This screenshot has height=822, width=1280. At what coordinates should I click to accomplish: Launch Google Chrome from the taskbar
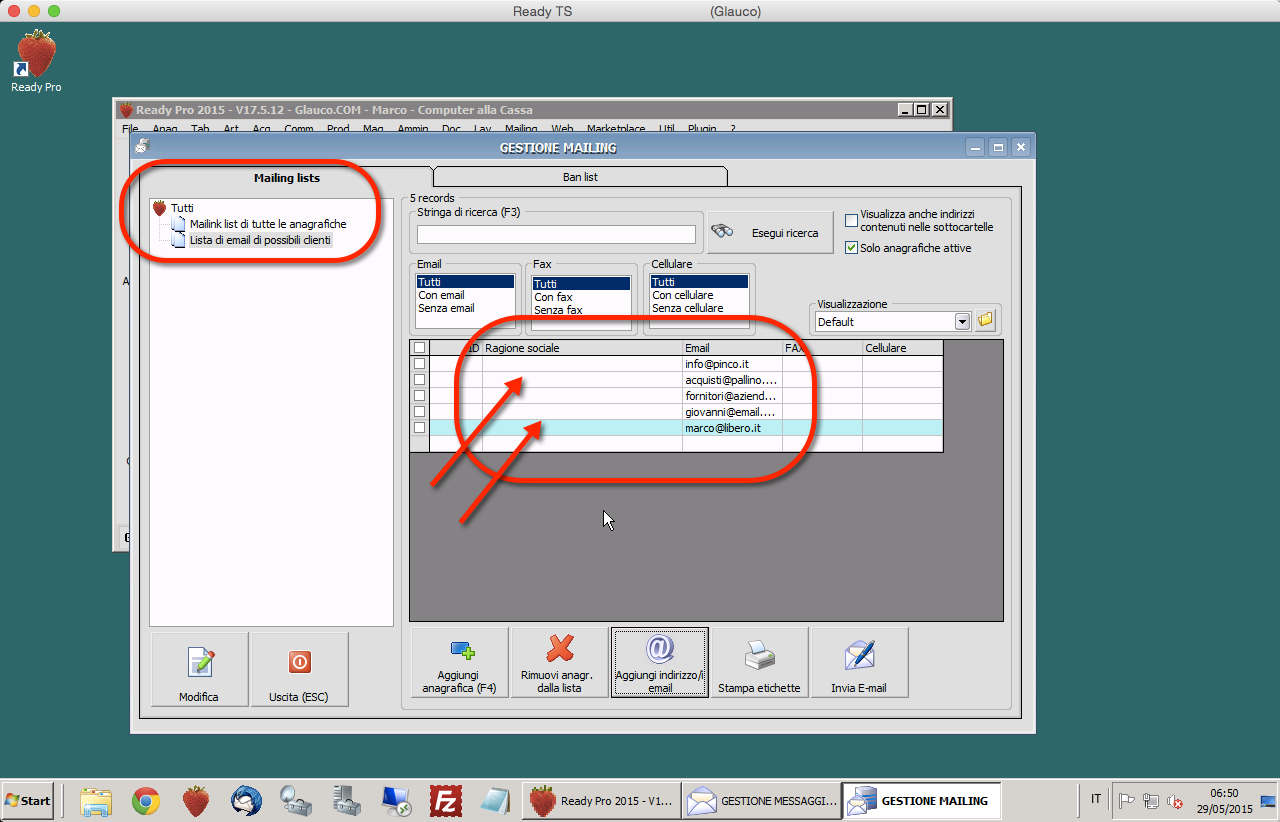coord(146,800)
